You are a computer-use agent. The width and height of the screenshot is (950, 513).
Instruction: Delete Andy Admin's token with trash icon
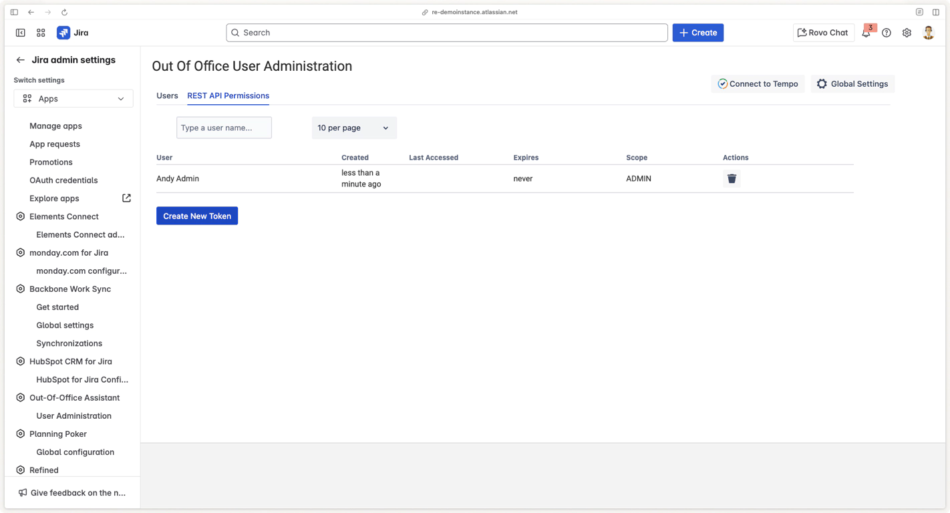tap(731, 179)
